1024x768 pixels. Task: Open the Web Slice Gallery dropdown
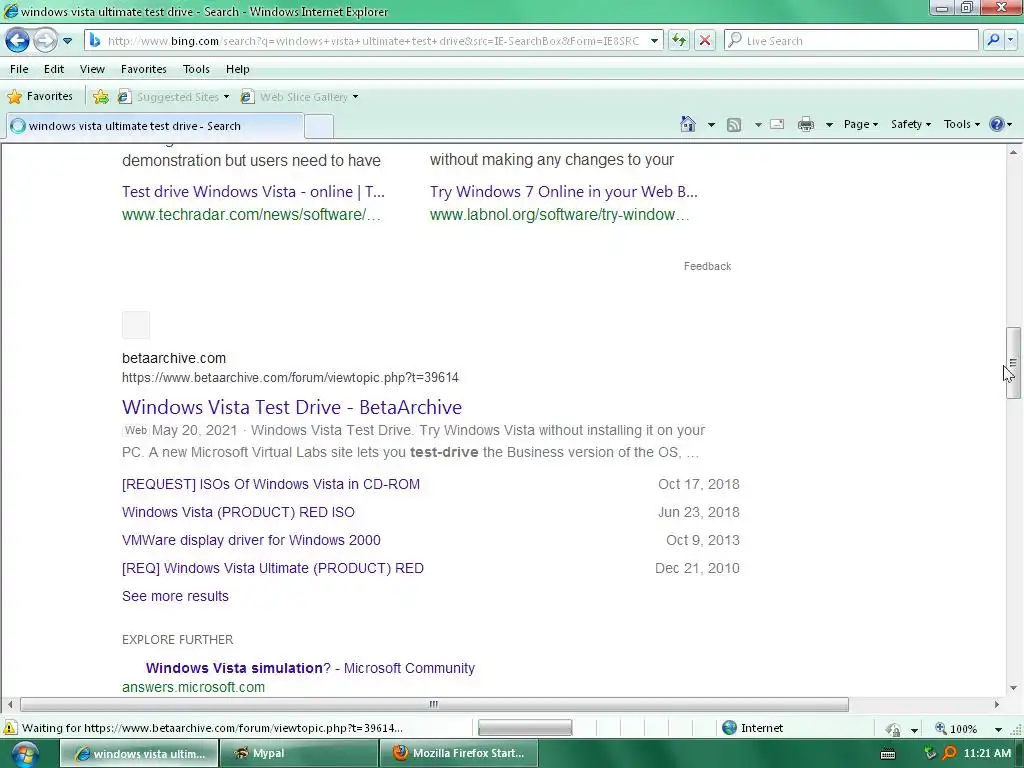pos(300,97)
